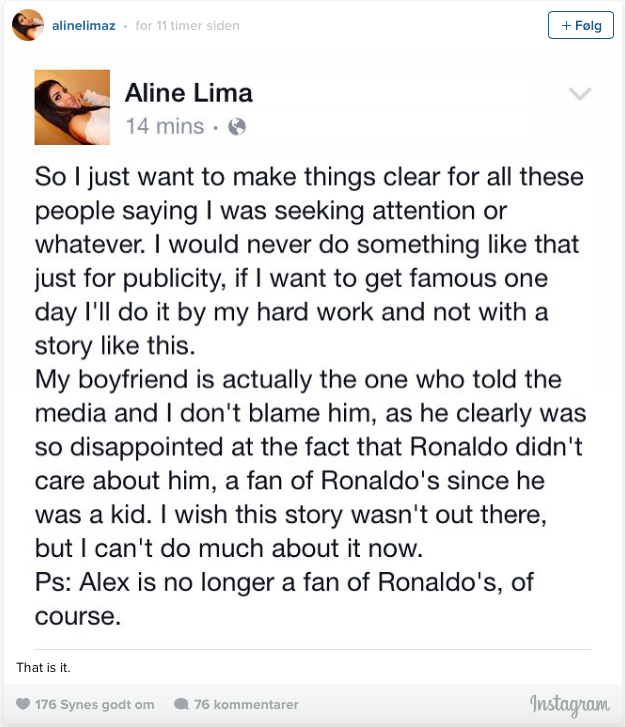
Task: Click the "That is it." caption
Action: pos(43,667)
